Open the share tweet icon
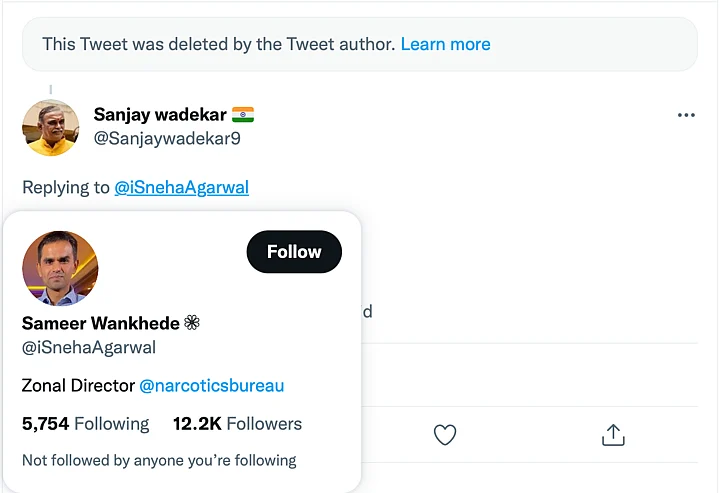720x493 pixels. click(x=613, y=435)
